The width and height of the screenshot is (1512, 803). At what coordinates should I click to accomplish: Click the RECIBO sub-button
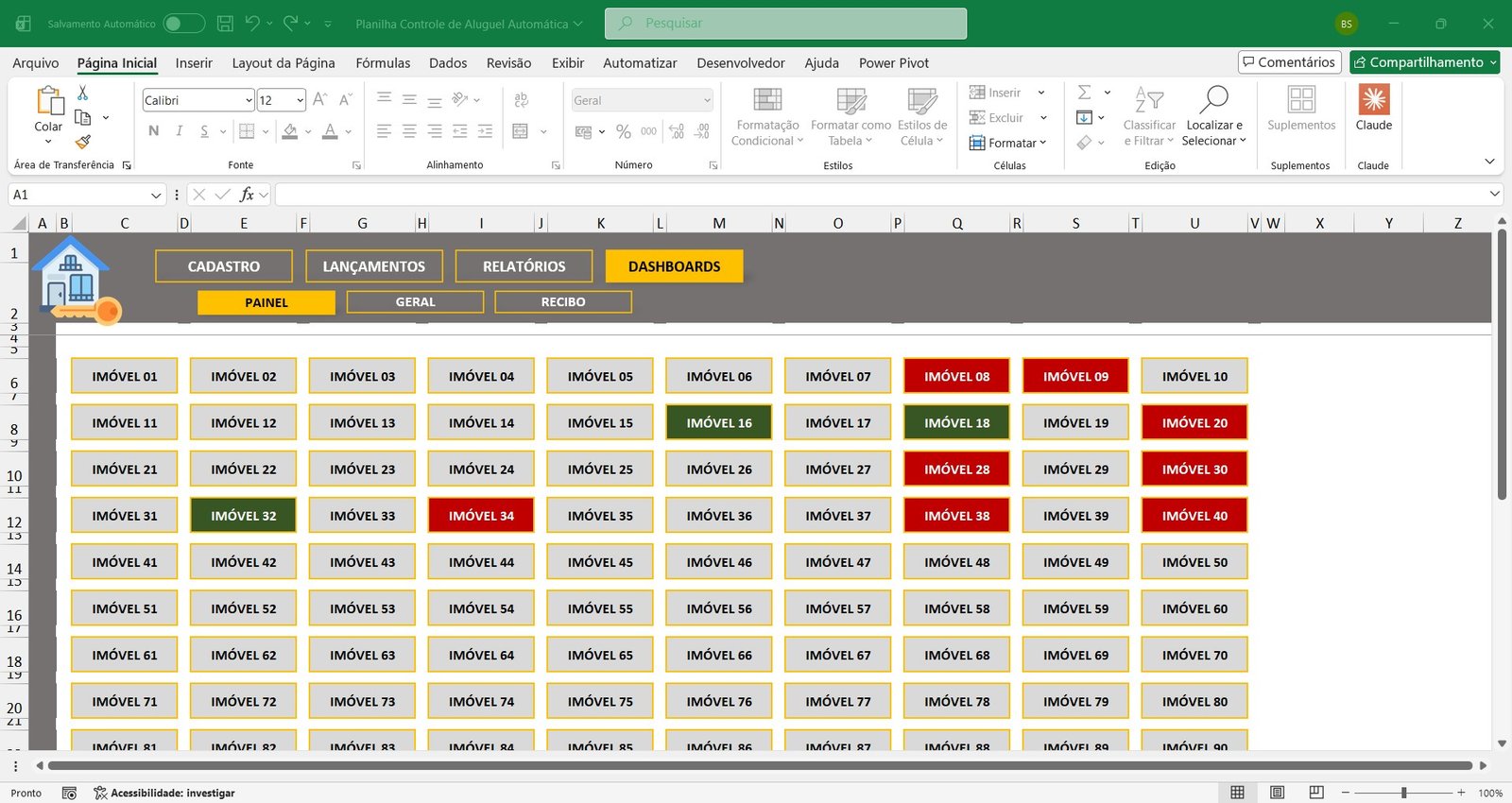[x=563, y=302]
